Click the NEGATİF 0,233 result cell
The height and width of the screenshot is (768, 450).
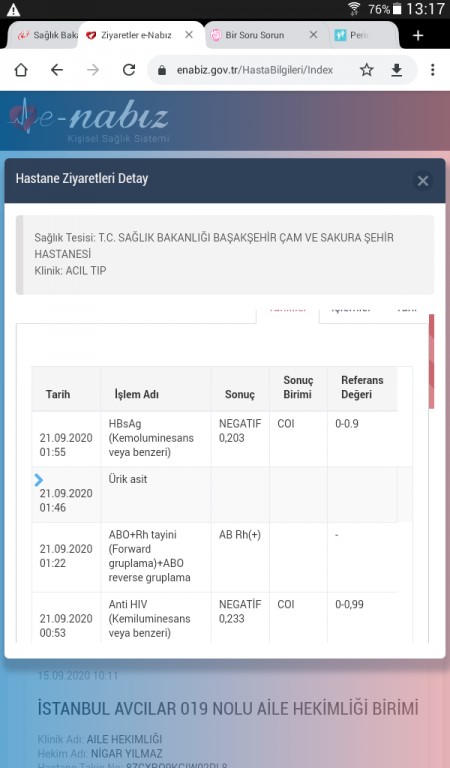(x=240, y=611)
